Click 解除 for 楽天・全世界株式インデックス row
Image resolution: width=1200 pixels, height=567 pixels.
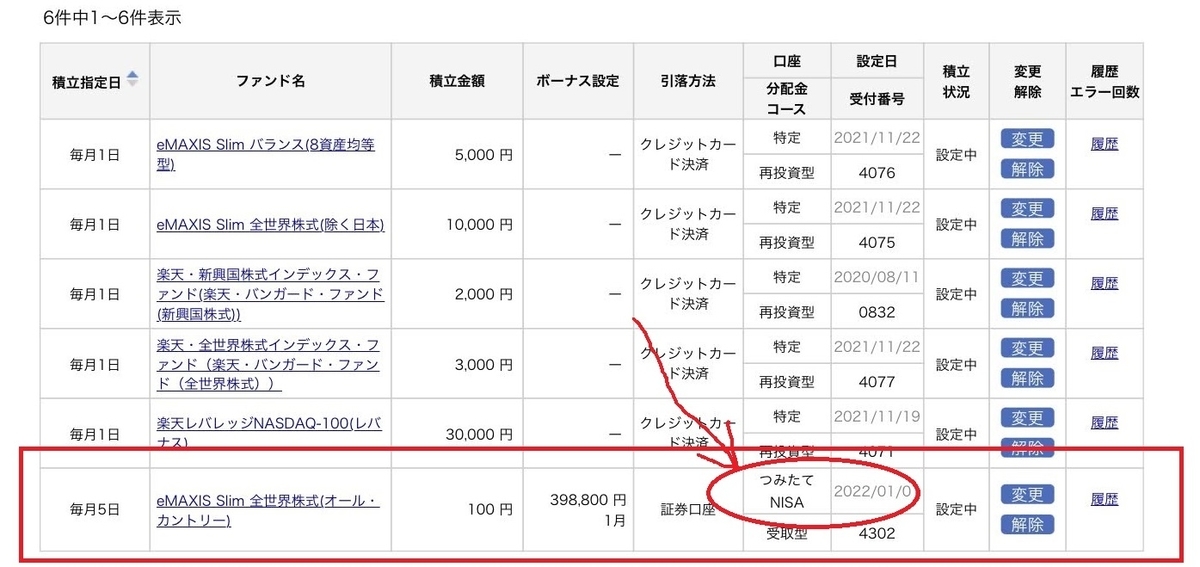[1027, 379]
